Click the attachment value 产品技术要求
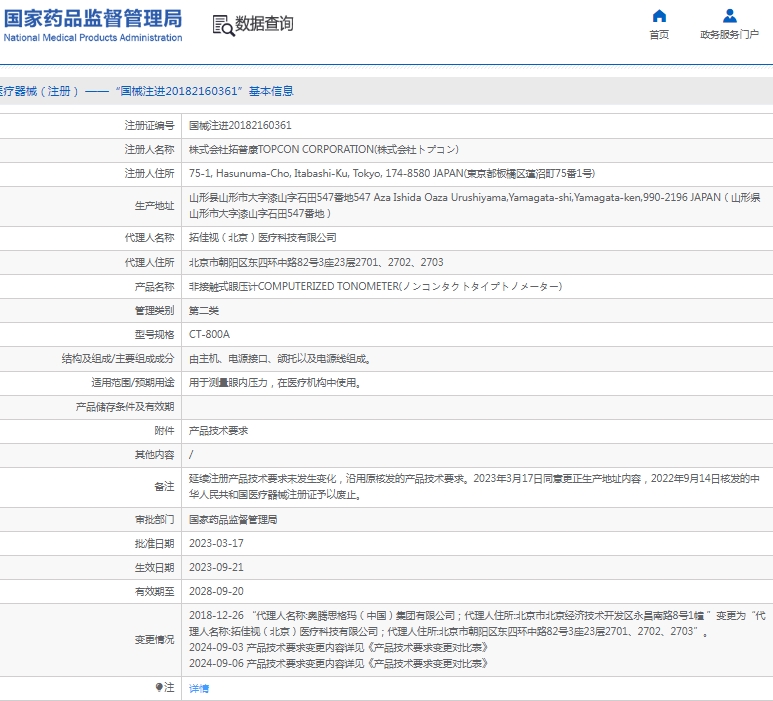 point(218,431)
